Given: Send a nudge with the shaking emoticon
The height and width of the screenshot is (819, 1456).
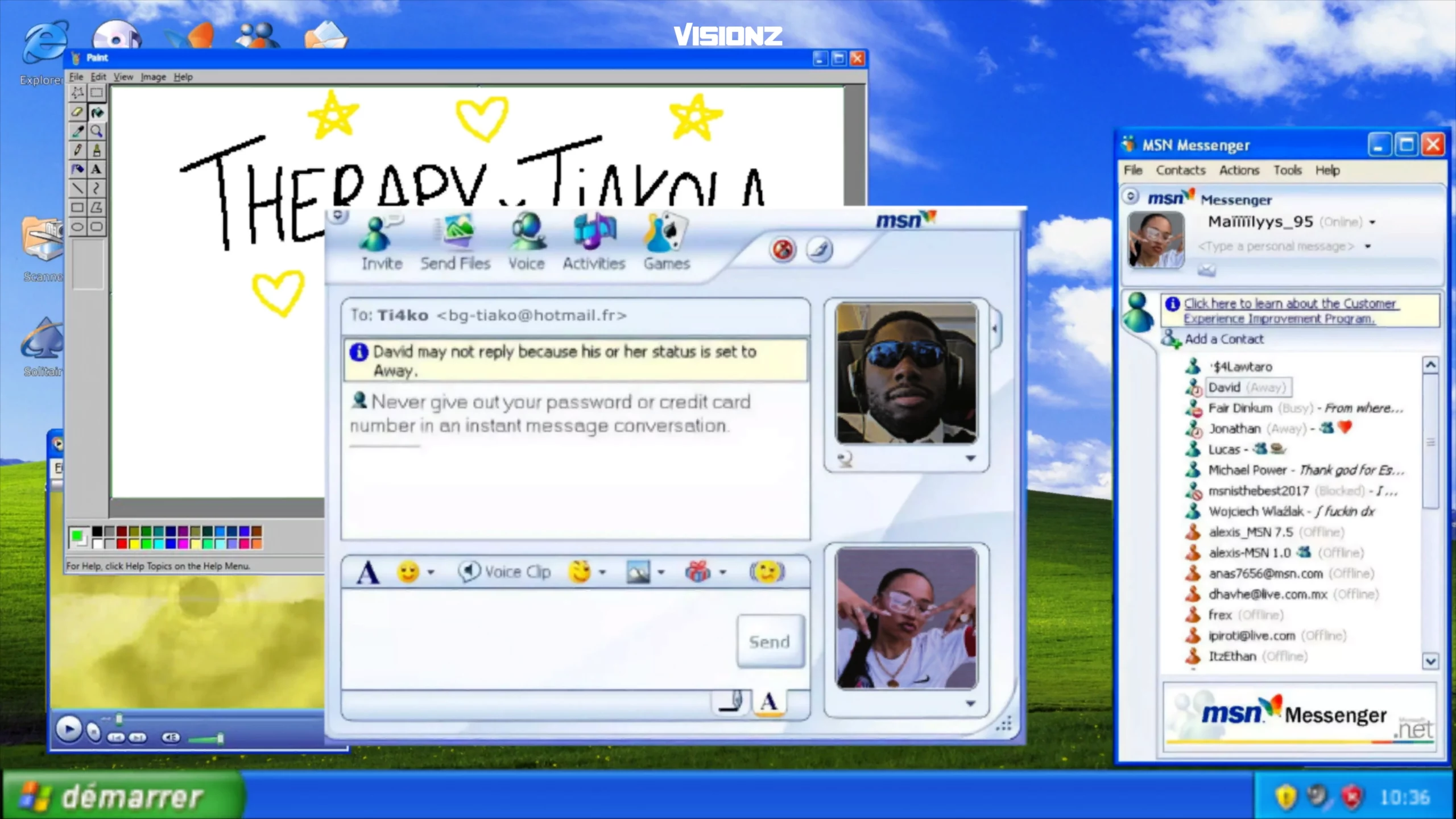Looking at the screenshot, I should (x=767, y=572).
